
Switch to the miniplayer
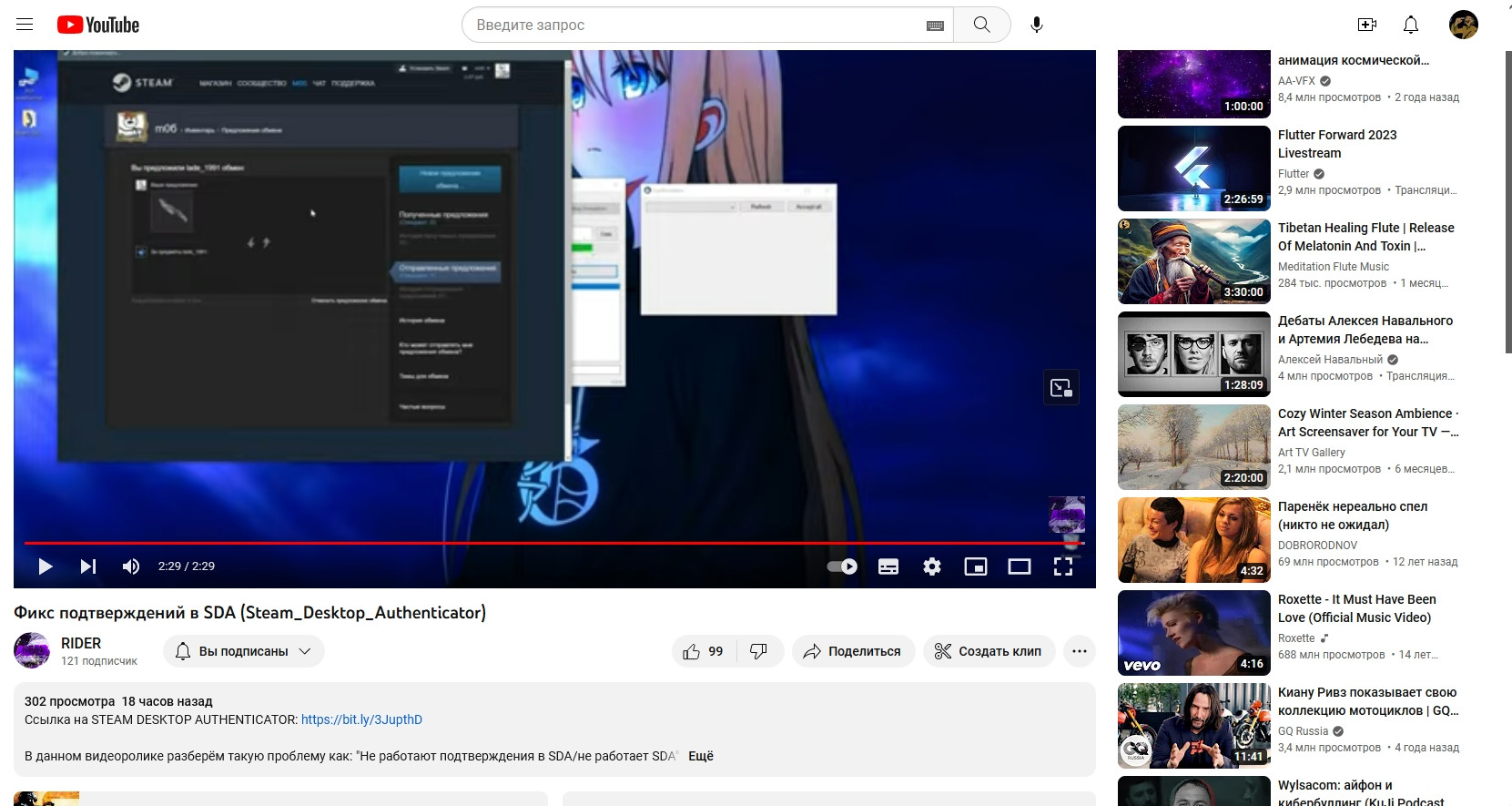[x=976, y=566]
